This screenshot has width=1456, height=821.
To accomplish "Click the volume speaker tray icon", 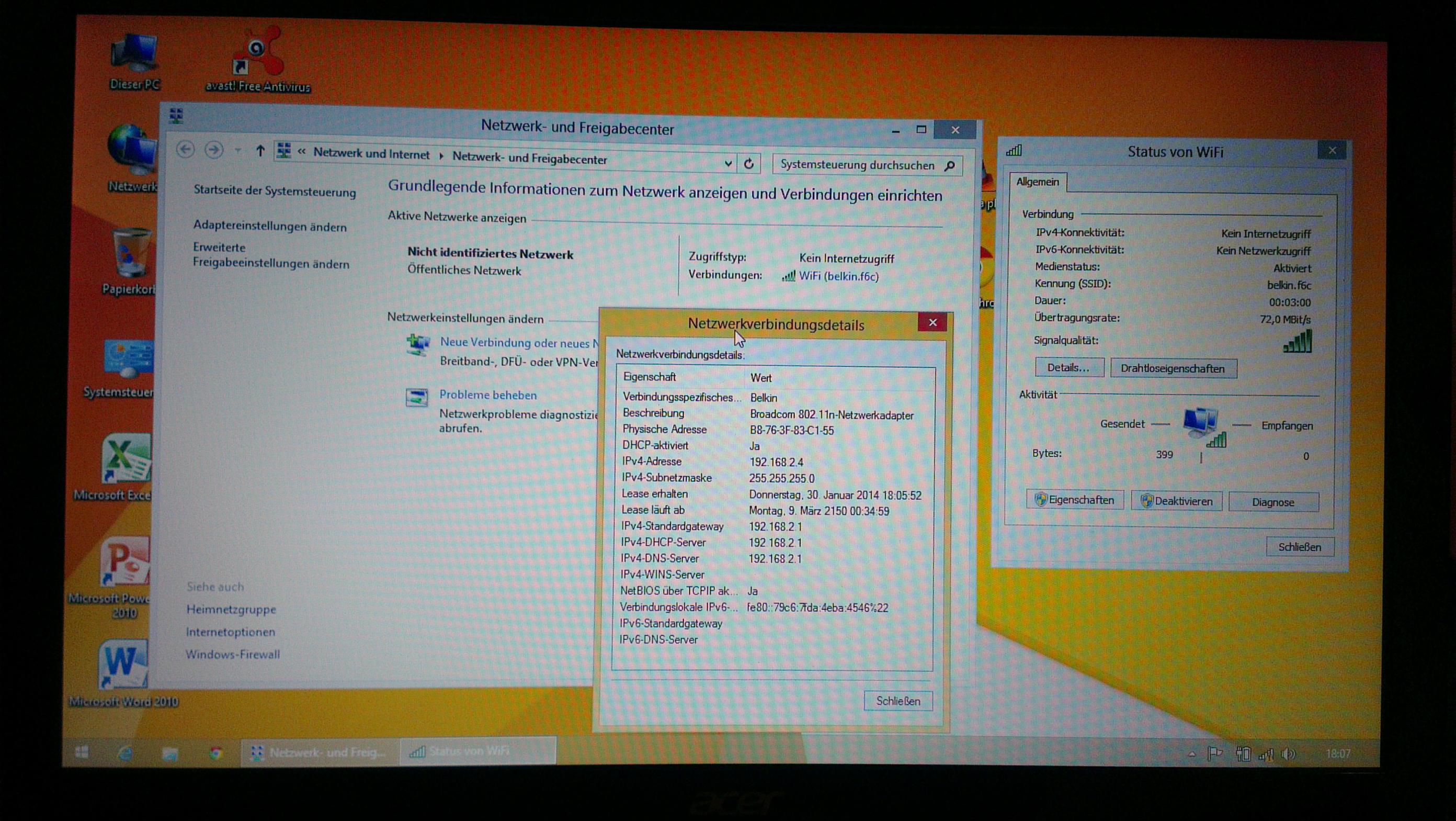I will (x=1288, y=753).
